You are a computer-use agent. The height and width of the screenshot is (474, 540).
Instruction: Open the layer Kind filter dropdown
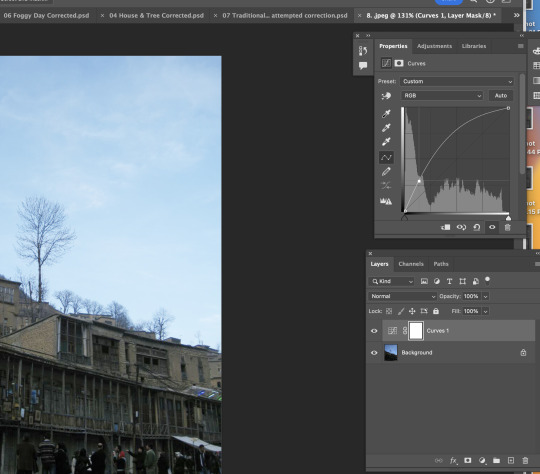pos(391,281)
